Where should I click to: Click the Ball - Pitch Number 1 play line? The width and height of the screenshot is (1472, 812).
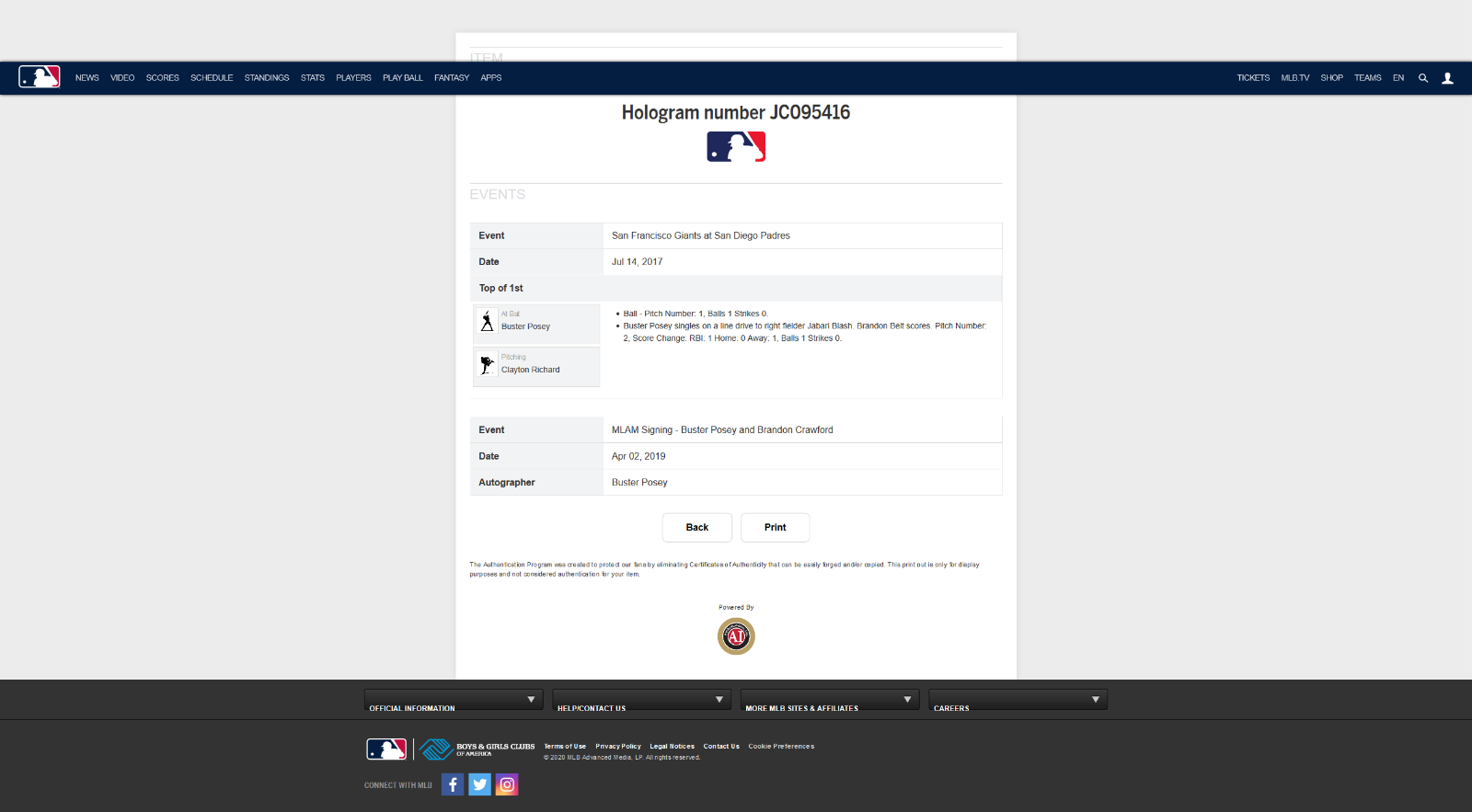pos(696,314)
